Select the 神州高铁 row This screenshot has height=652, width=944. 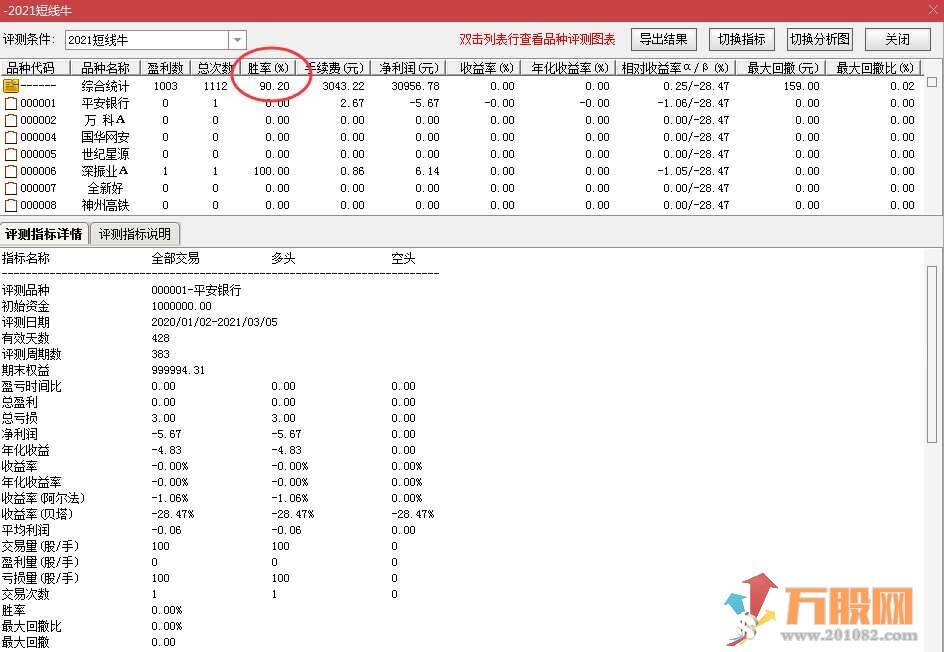461,205
